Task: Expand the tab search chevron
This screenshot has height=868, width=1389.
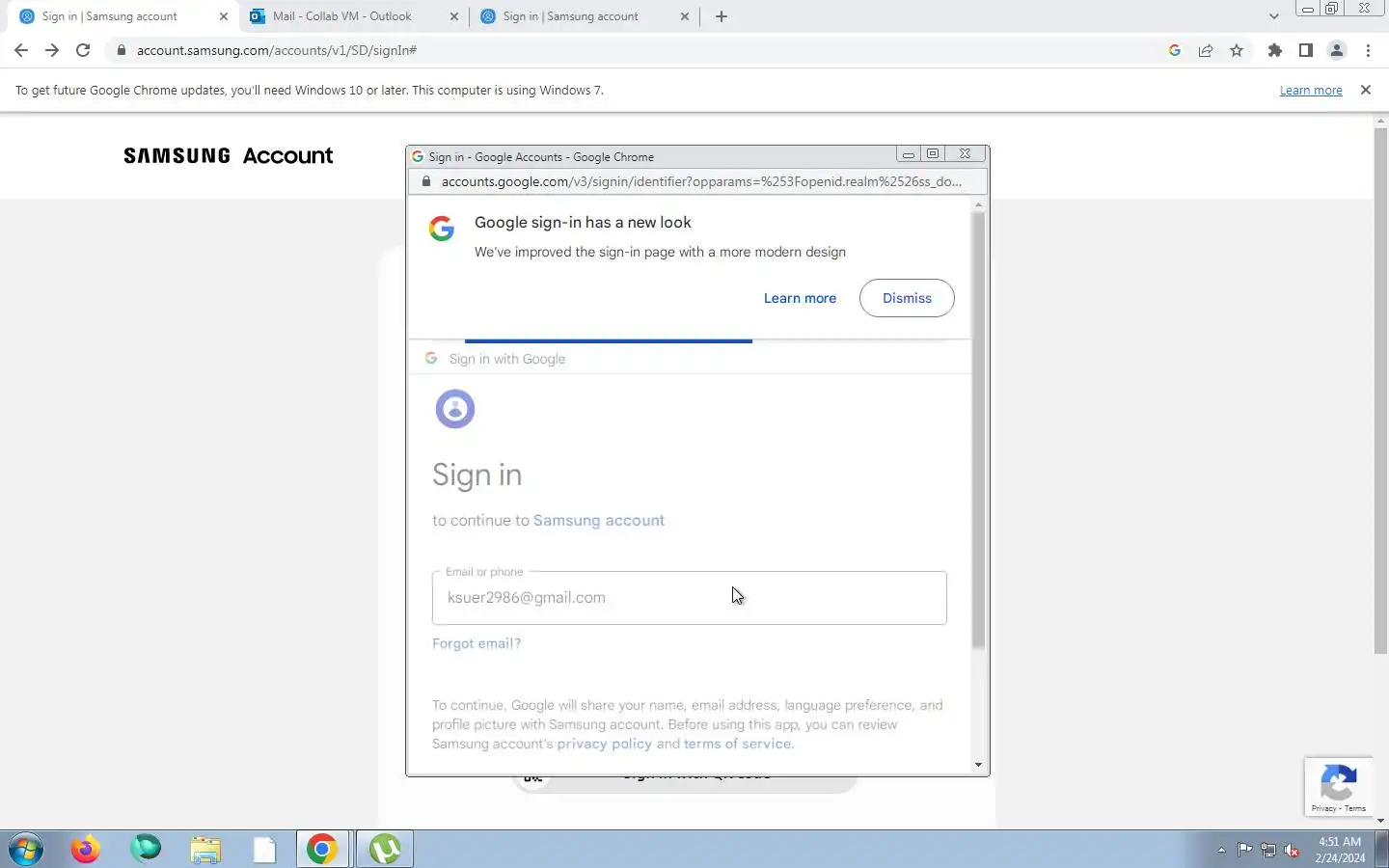Action: (1273, 16)
